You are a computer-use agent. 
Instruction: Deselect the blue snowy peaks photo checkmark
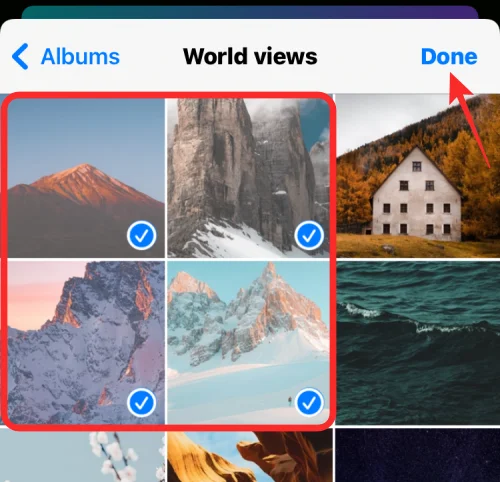309,403
